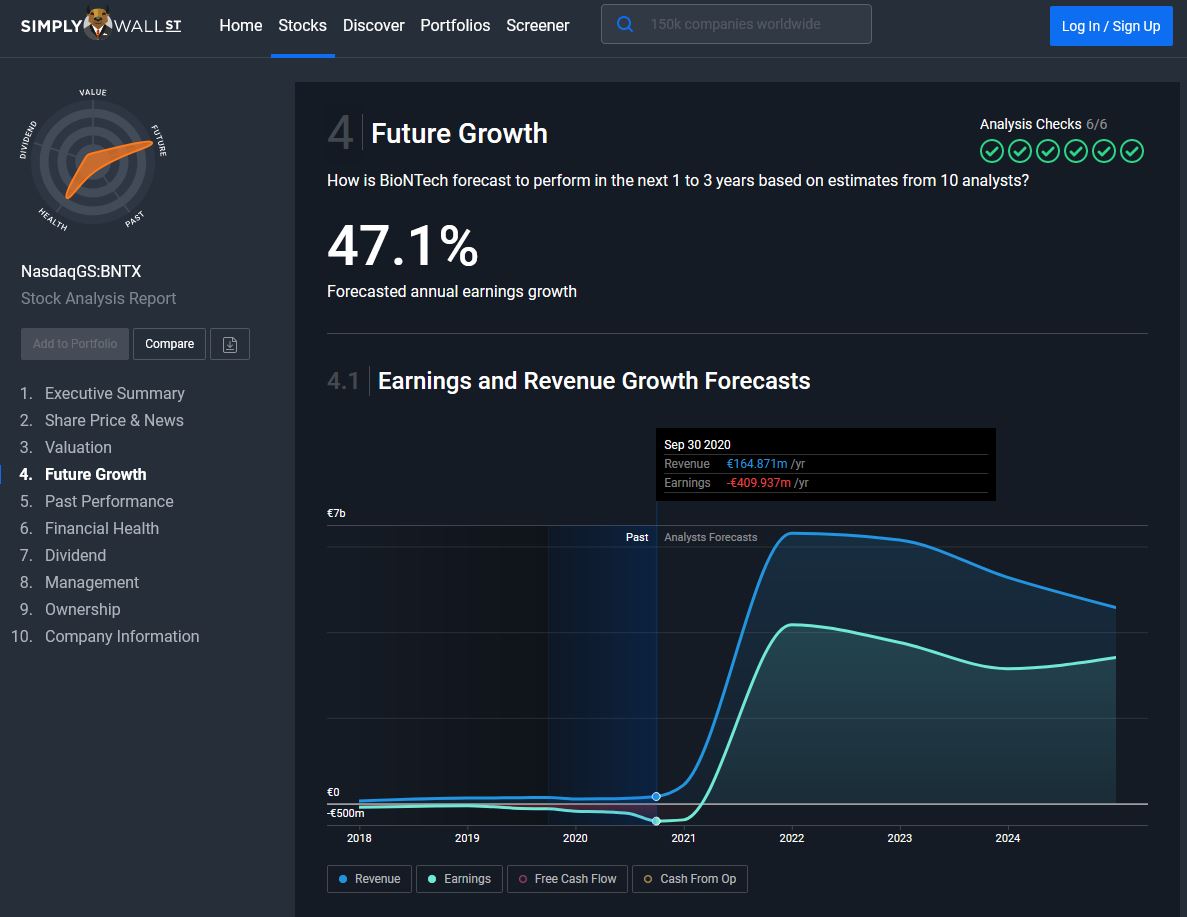Click the Simply Wall St logo
The height and width of the screenshot is (917, 1187).
click(x=101, y=25)
